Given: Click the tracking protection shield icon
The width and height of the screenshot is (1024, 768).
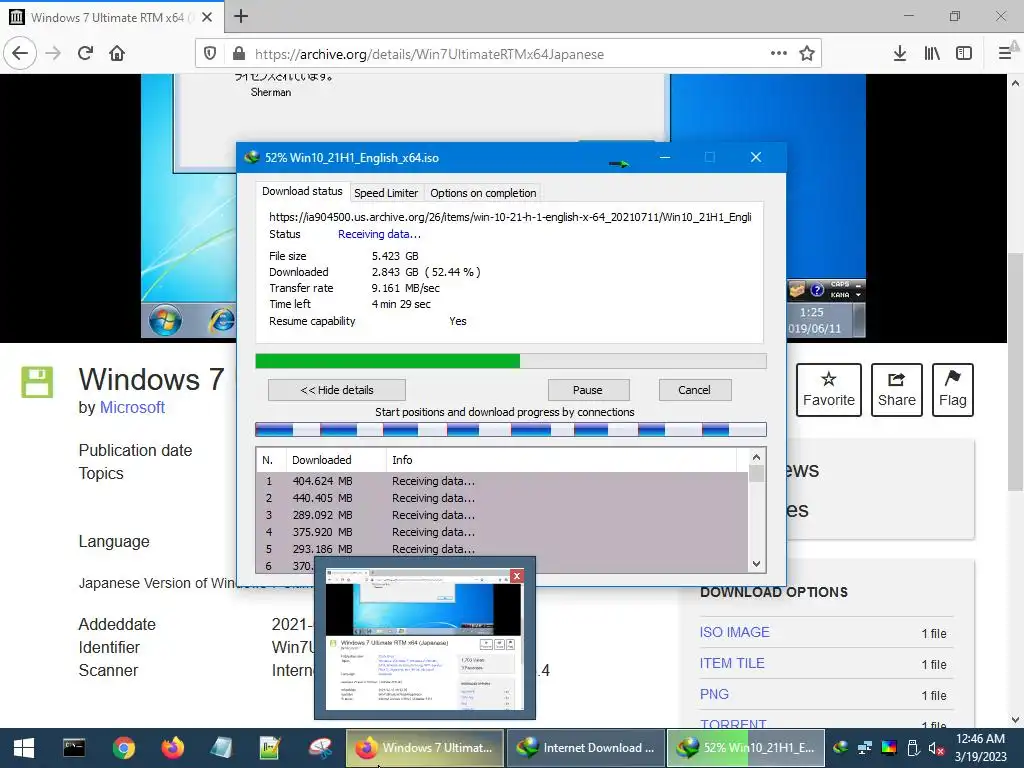Looking at the screenshot, I should [x=210, y=54].
